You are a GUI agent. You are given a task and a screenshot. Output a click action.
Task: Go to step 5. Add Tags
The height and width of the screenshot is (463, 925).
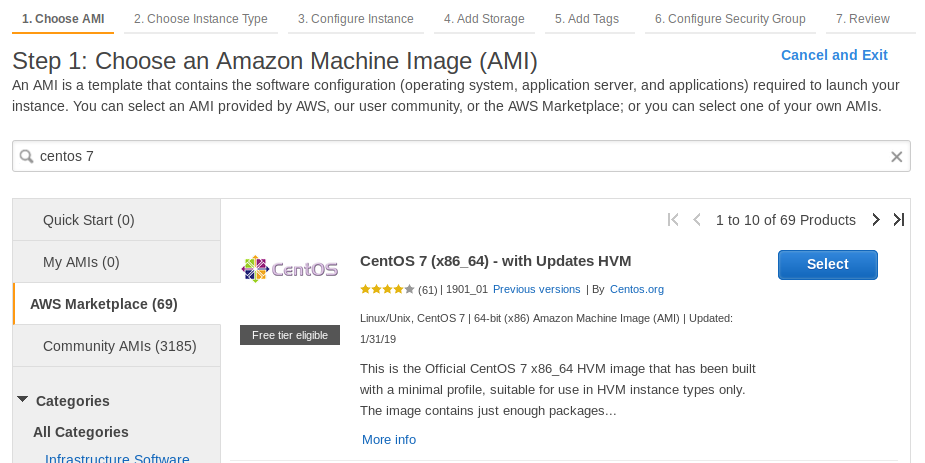coord(587,19)
